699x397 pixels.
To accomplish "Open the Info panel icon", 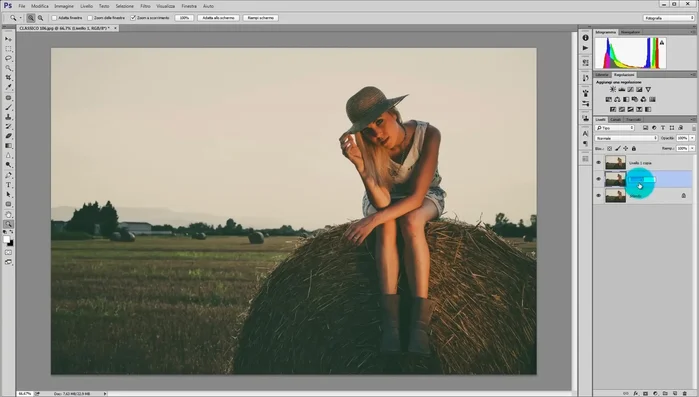I will point(585,38).
